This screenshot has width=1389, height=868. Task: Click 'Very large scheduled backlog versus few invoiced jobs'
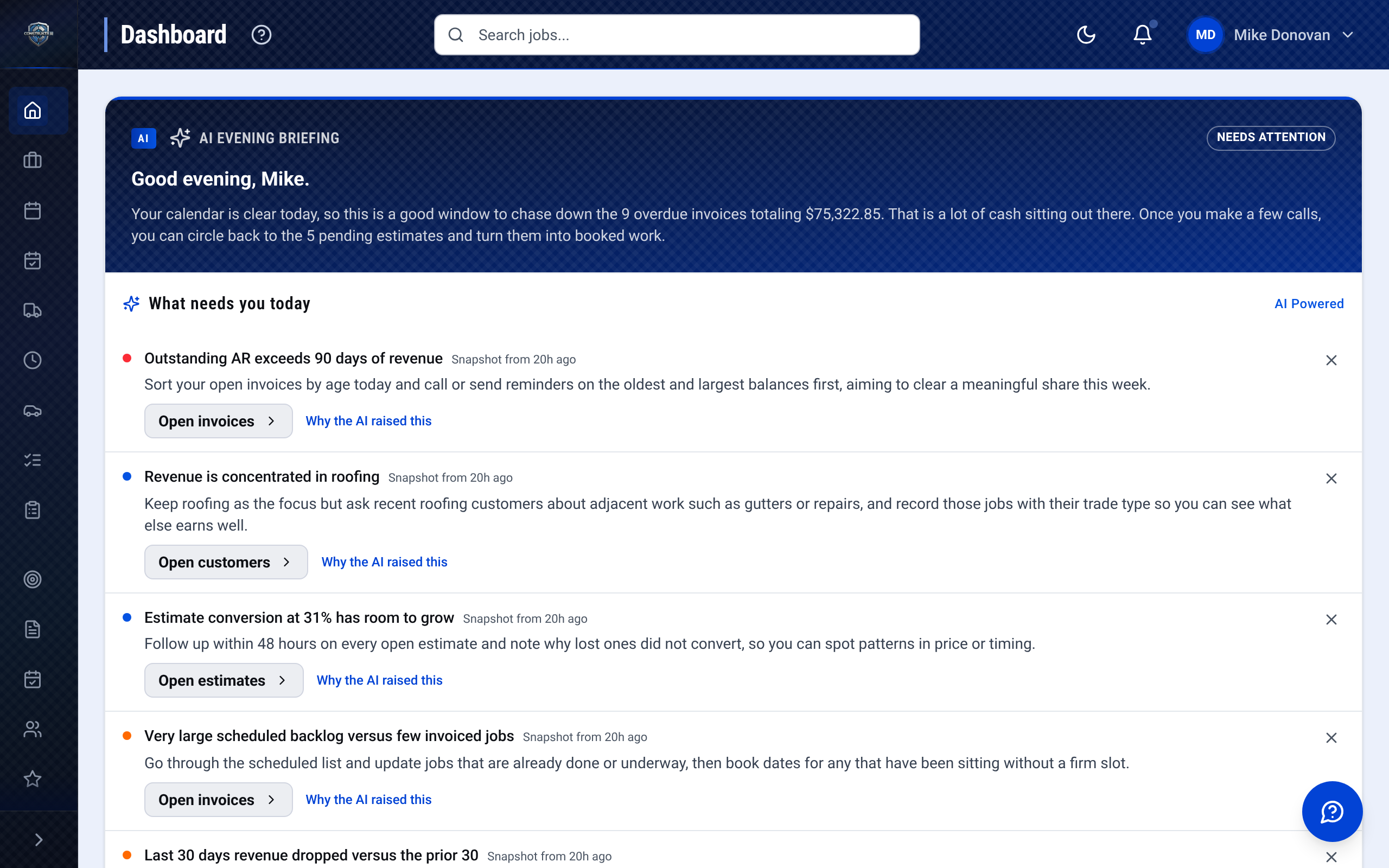329,736
